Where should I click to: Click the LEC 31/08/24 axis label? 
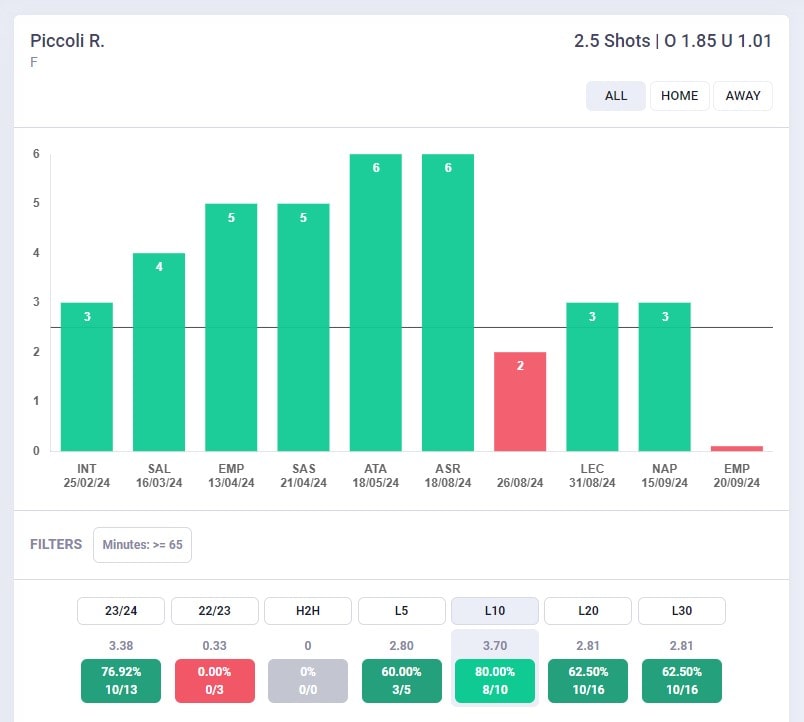tap(592, 475)
